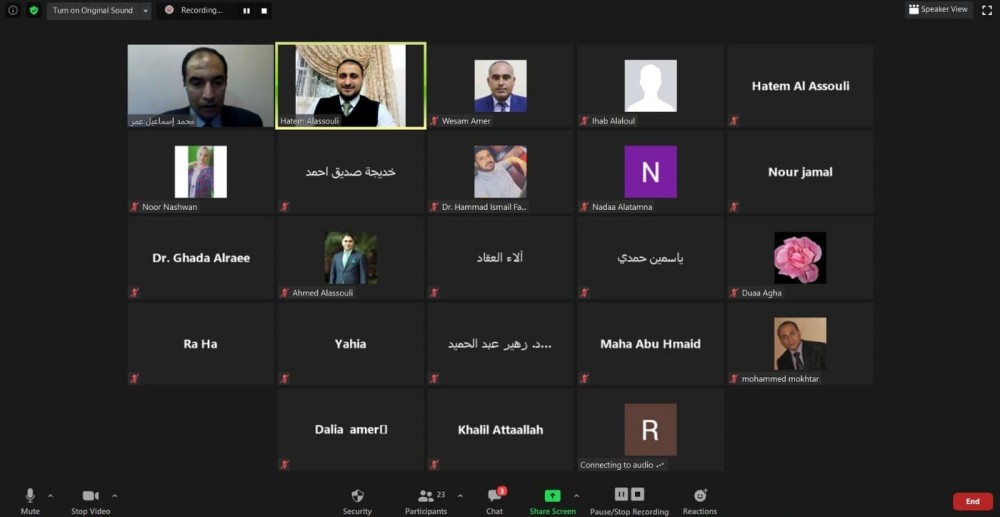Enter full screen mode
Image resolution: width=1000 pixels, height=517 pixels.
click(987, 10)
